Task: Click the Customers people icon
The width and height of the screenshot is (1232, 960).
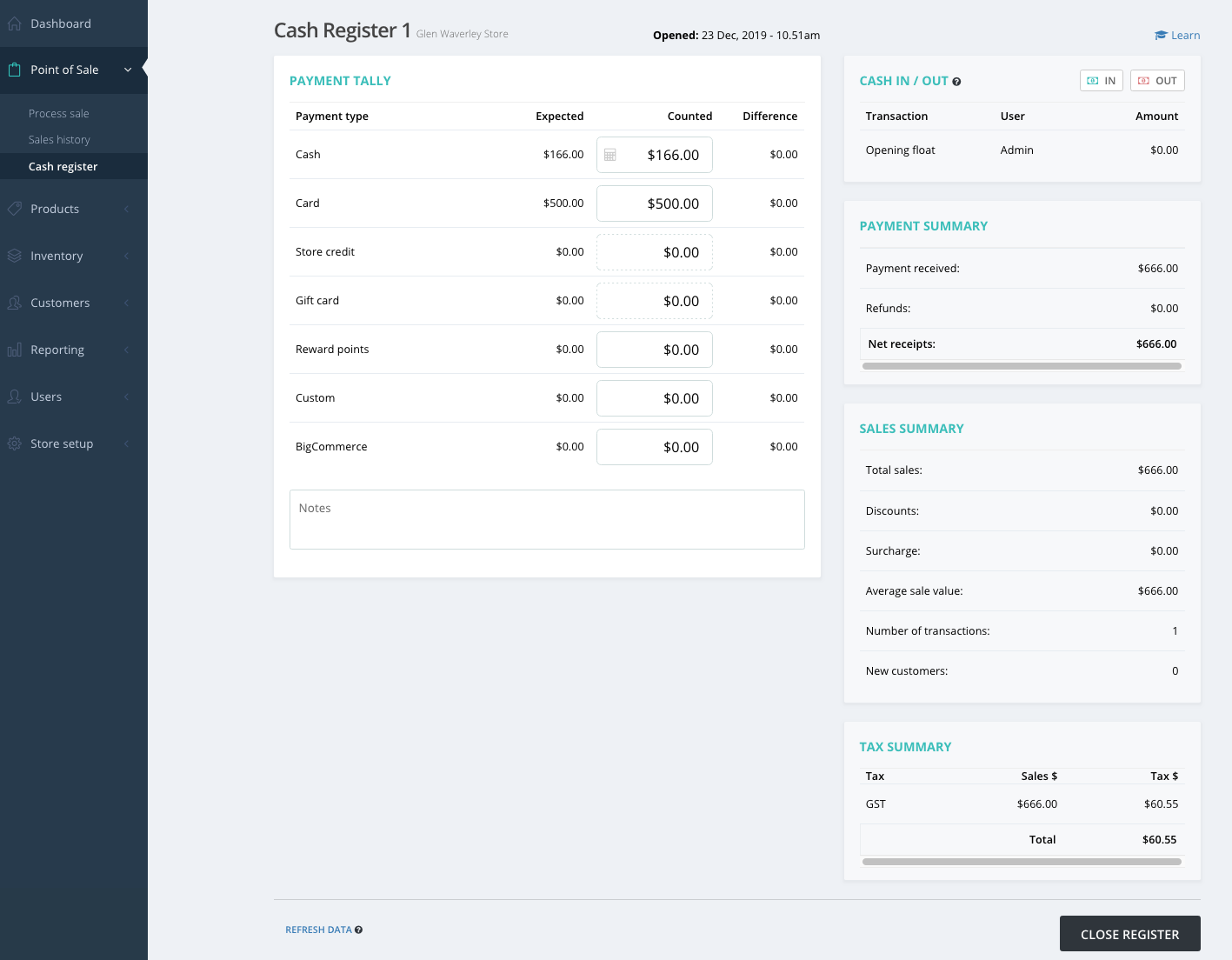Action: click(x=14, y=303)
